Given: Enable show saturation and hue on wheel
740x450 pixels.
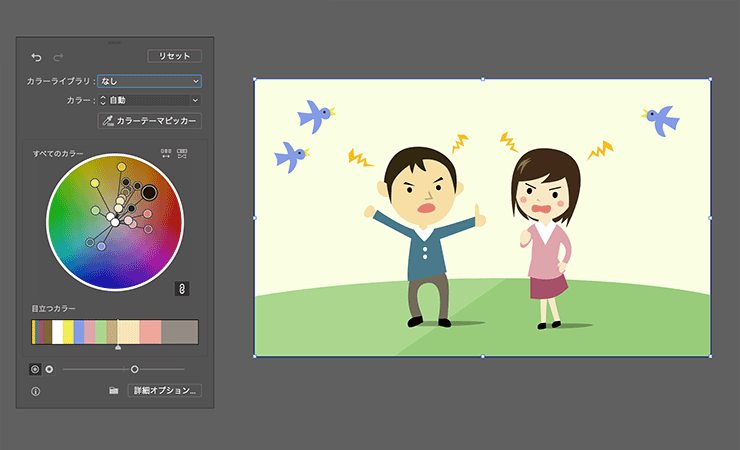Looking at the screenshot, I should pyautogui.click(x=35, y=369).
